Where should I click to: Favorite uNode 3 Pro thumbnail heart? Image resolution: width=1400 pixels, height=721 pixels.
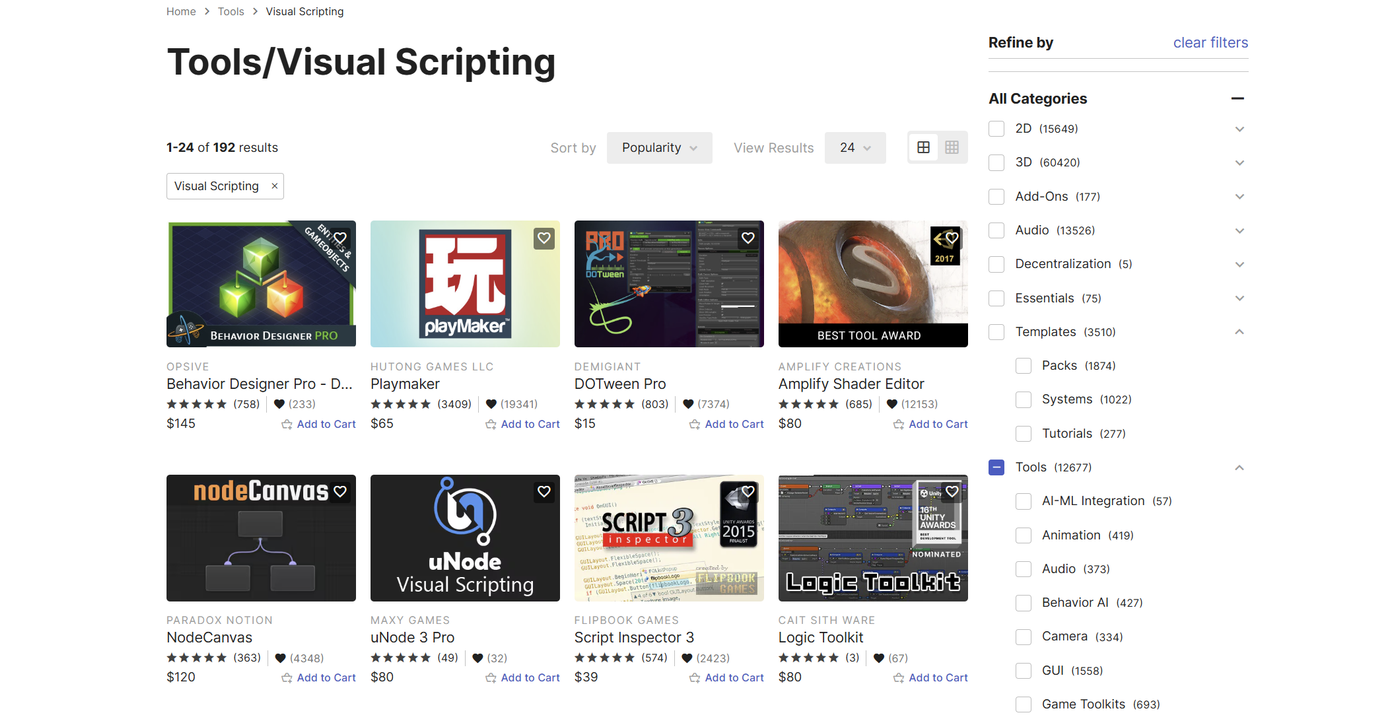[544, 492]
